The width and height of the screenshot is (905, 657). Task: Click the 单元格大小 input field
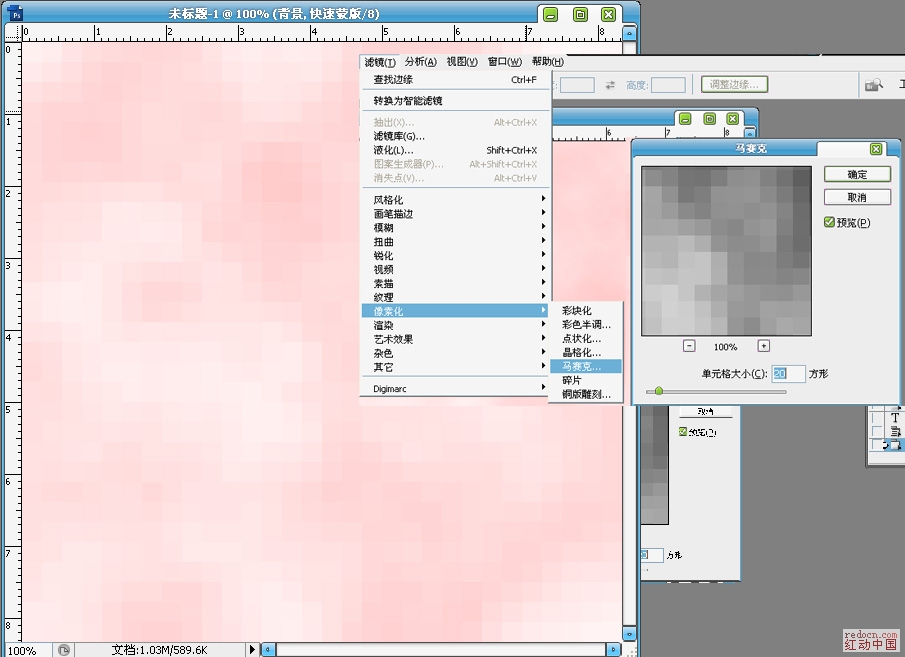point(788,374)
